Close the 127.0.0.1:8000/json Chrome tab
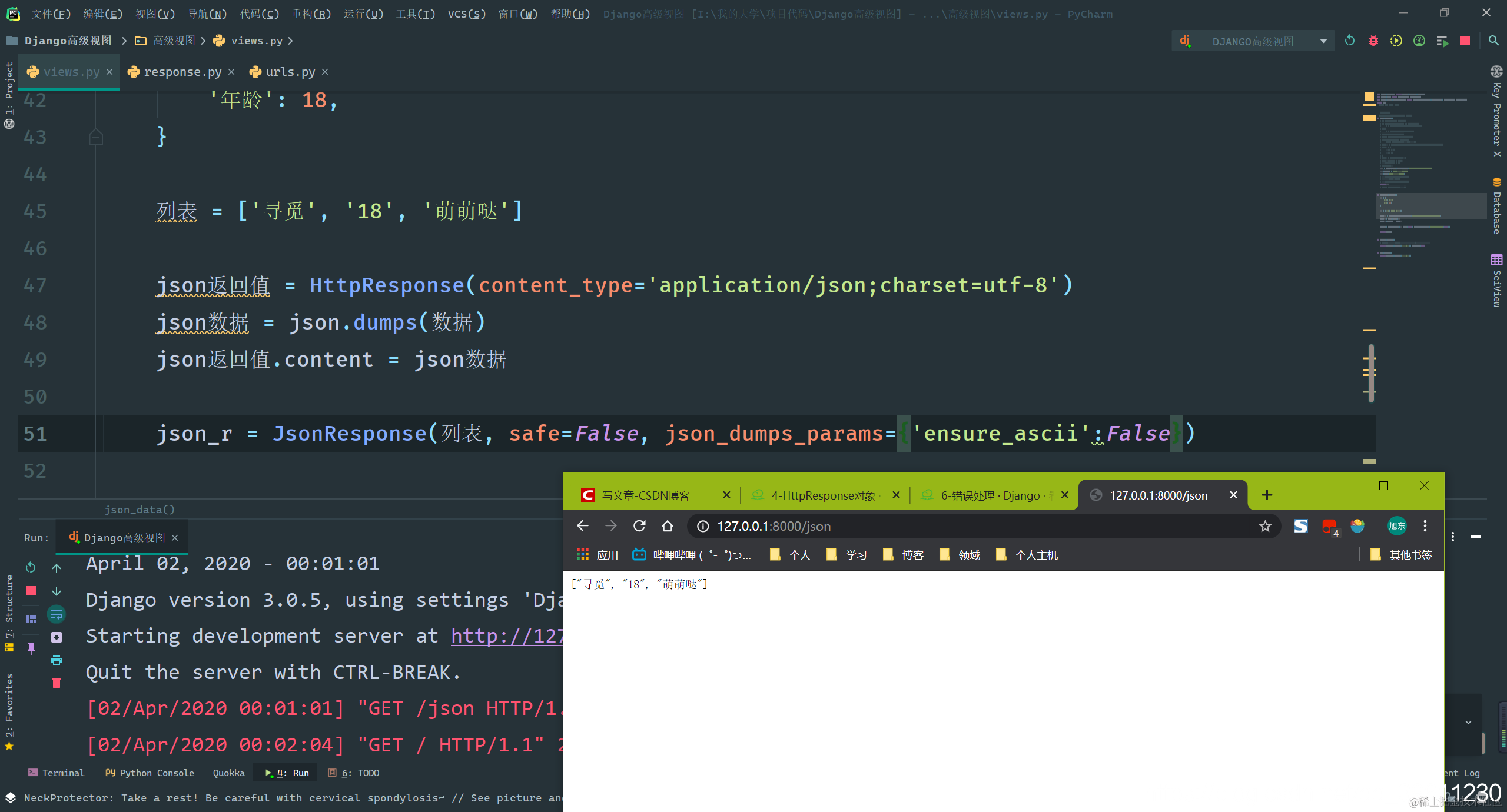The height and width of the screenshot is (812, 1507). 1233,495
